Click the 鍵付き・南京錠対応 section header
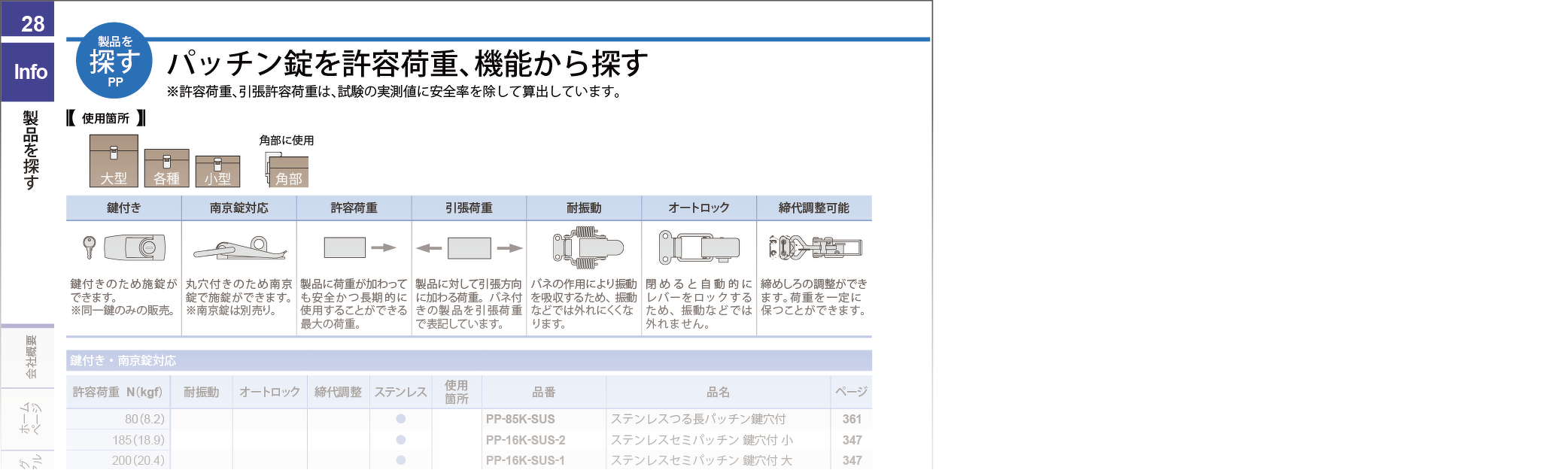The height and width of the screenshot is (470, 1568). point(123,360)
